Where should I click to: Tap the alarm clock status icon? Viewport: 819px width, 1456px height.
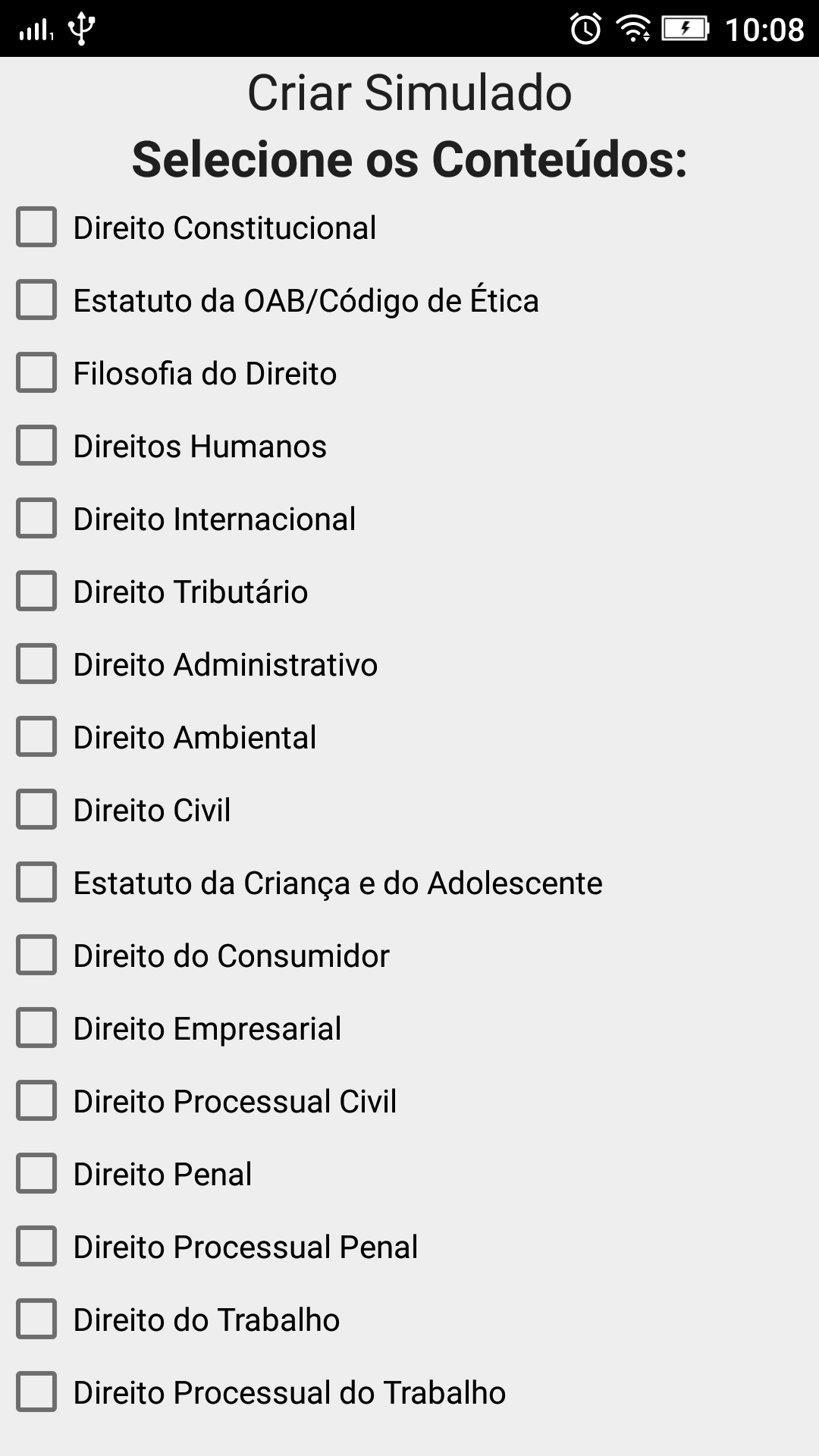pos(585,29)
